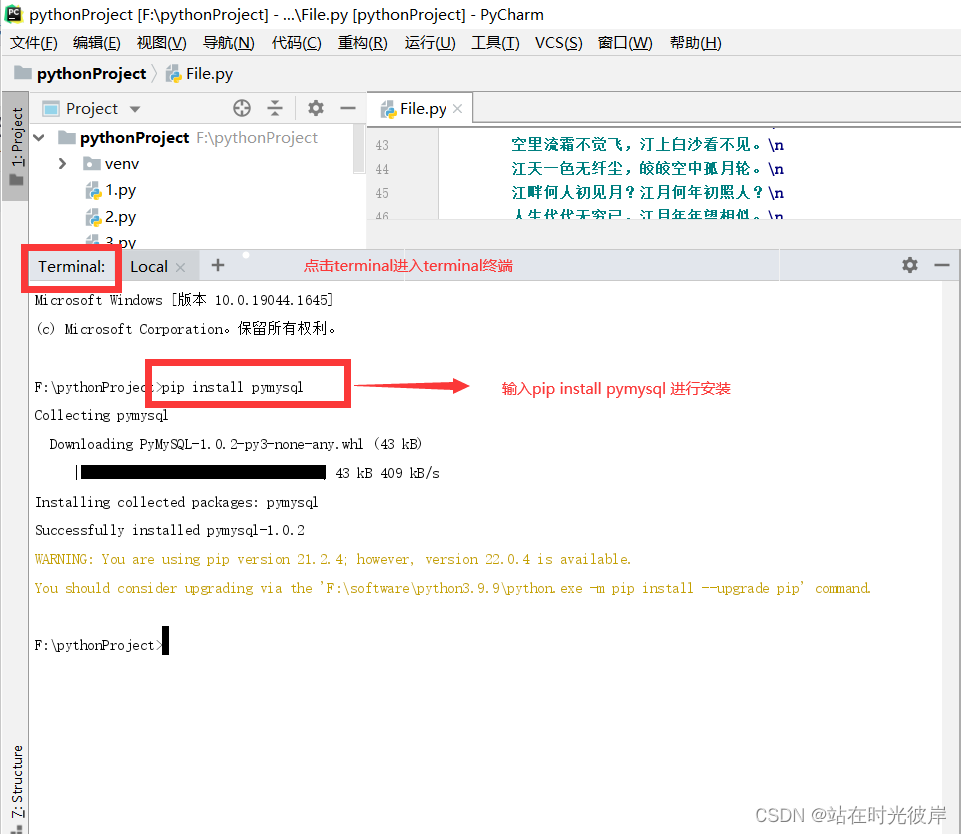Click the collapse all icon in Project panel

coord(275,108)
